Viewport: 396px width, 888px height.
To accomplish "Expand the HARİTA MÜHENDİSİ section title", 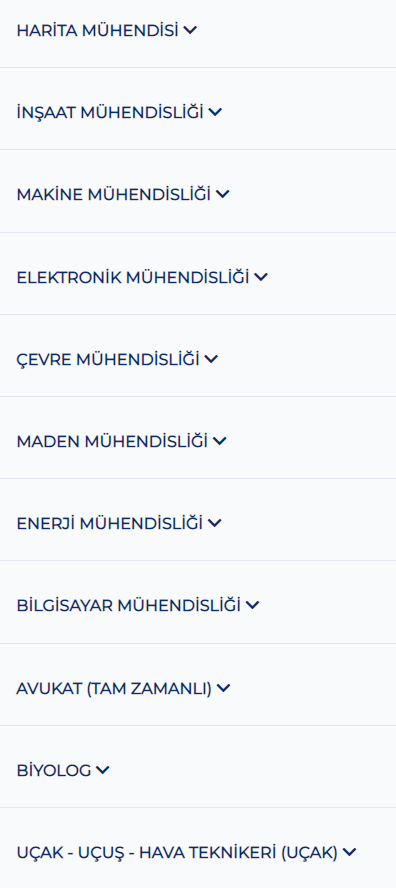I will coord(97,31).
